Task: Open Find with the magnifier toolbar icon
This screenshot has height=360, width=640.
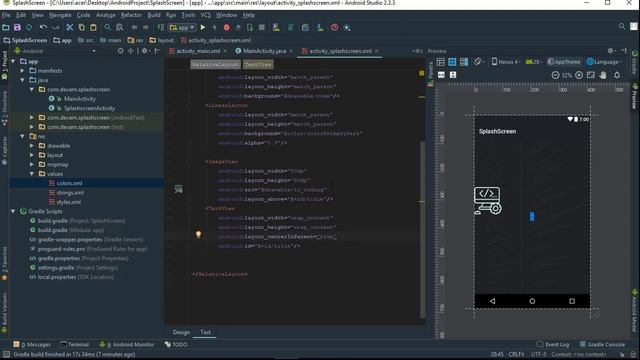Action: [107, 27]
